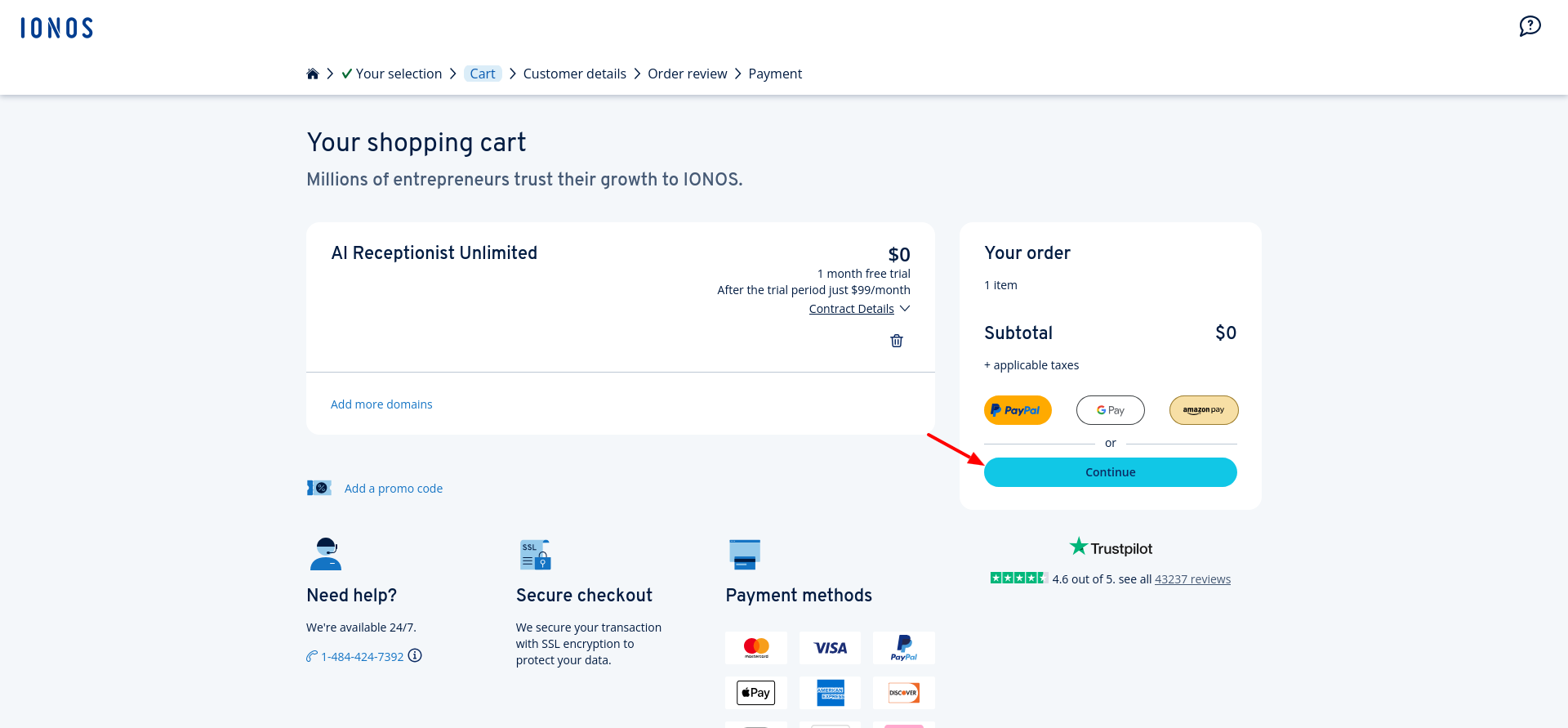Click the SSL secure checkout icon

(535, 555)
